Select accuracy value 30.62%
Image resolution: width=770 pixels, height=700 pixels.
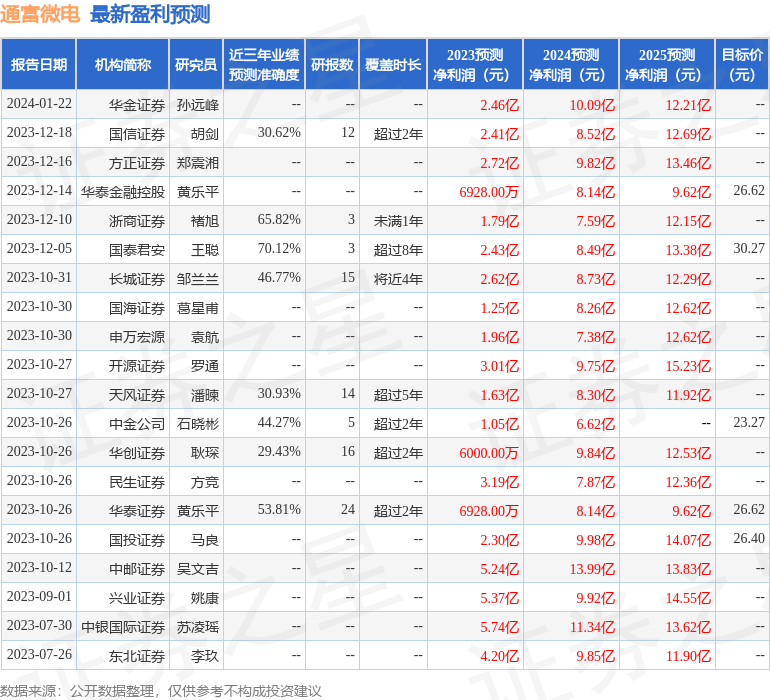(279, 133)
